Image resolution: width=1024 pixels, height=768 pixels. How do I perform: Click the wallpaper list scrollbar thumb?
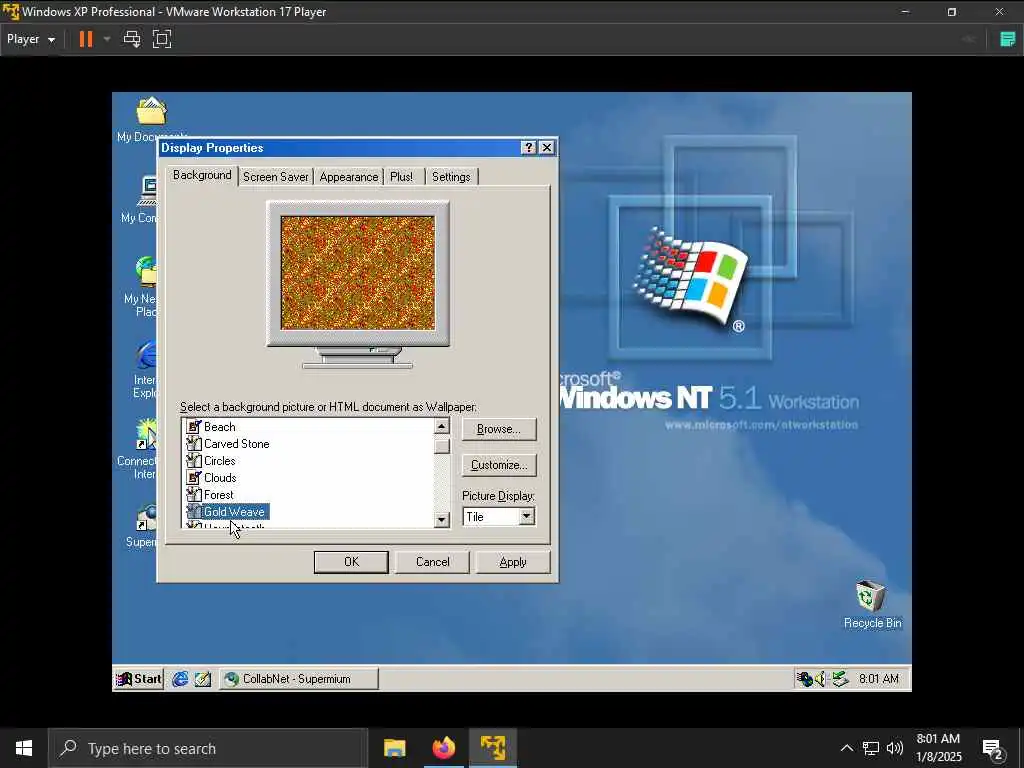click(442, 446)
